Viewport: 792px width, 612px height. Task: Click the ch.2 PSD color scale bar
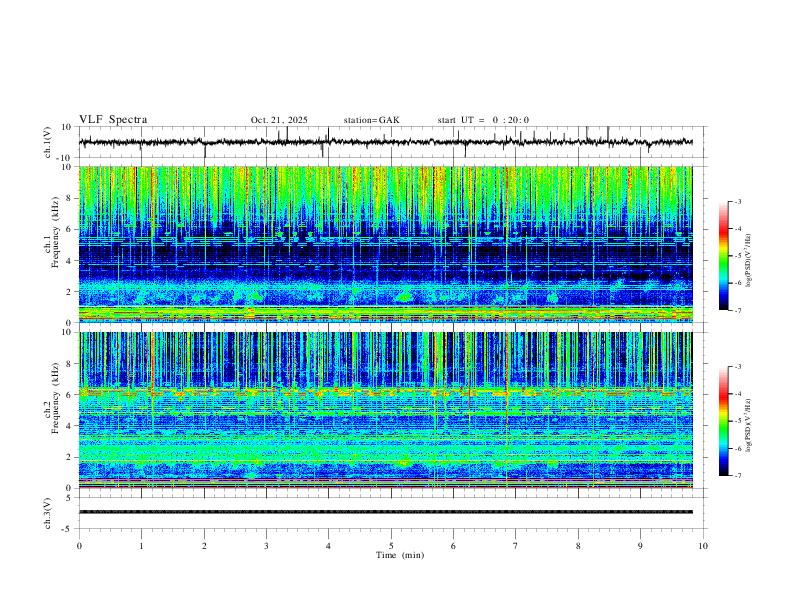pyautogui.click(x=724, y=421)
